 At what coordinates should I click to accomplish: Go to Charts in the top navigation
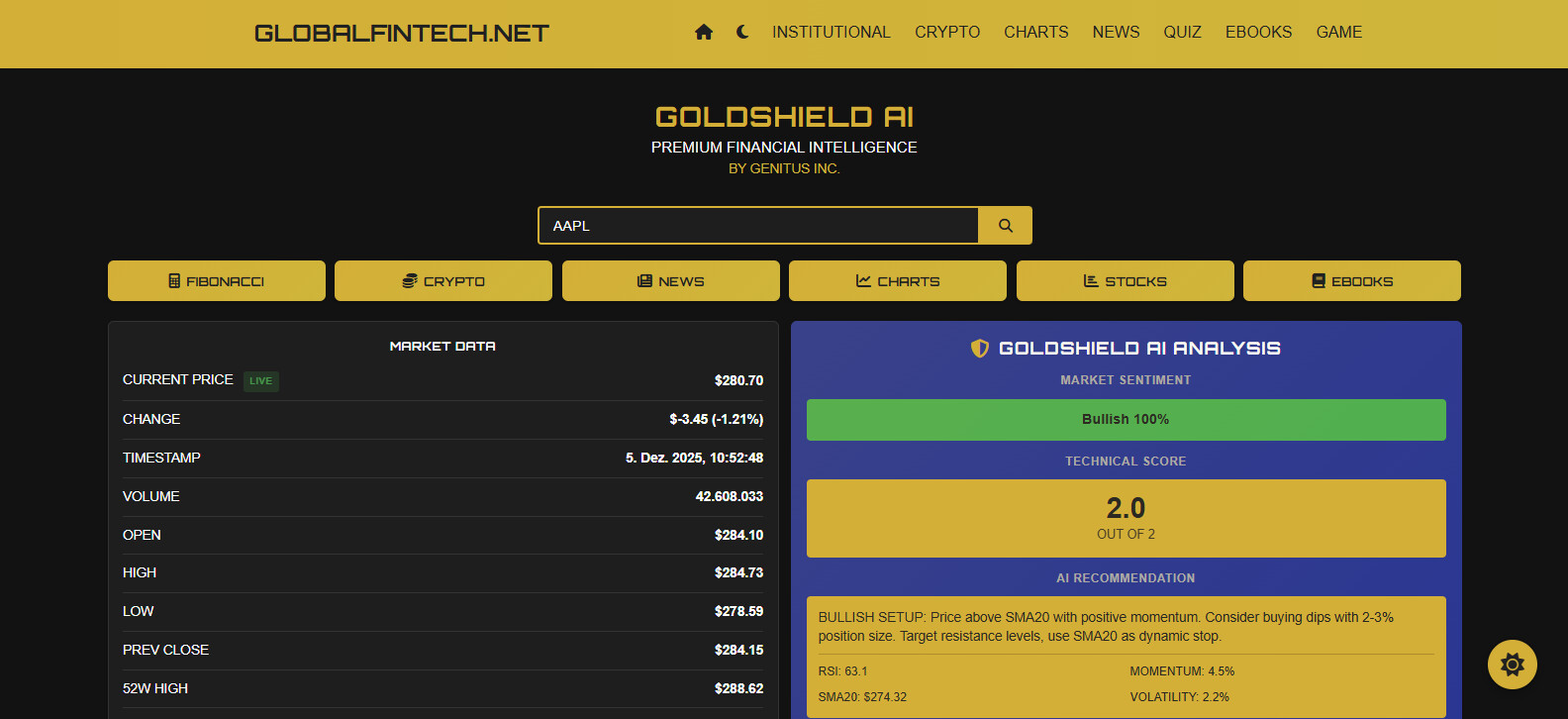1036,32
